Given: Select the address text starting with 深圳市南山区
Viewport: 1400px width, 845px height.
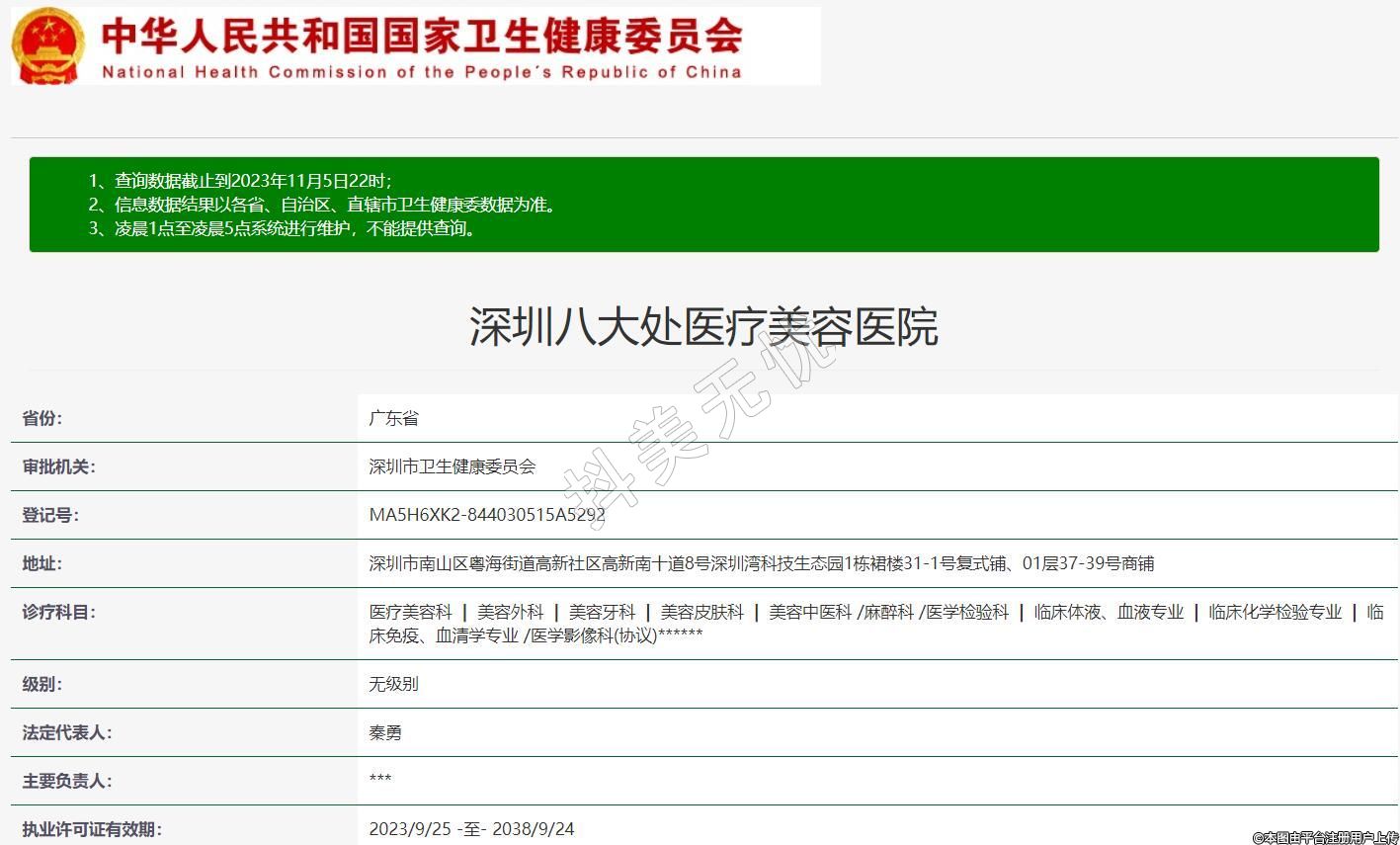Looking at the screenshot, I should 761,563.
